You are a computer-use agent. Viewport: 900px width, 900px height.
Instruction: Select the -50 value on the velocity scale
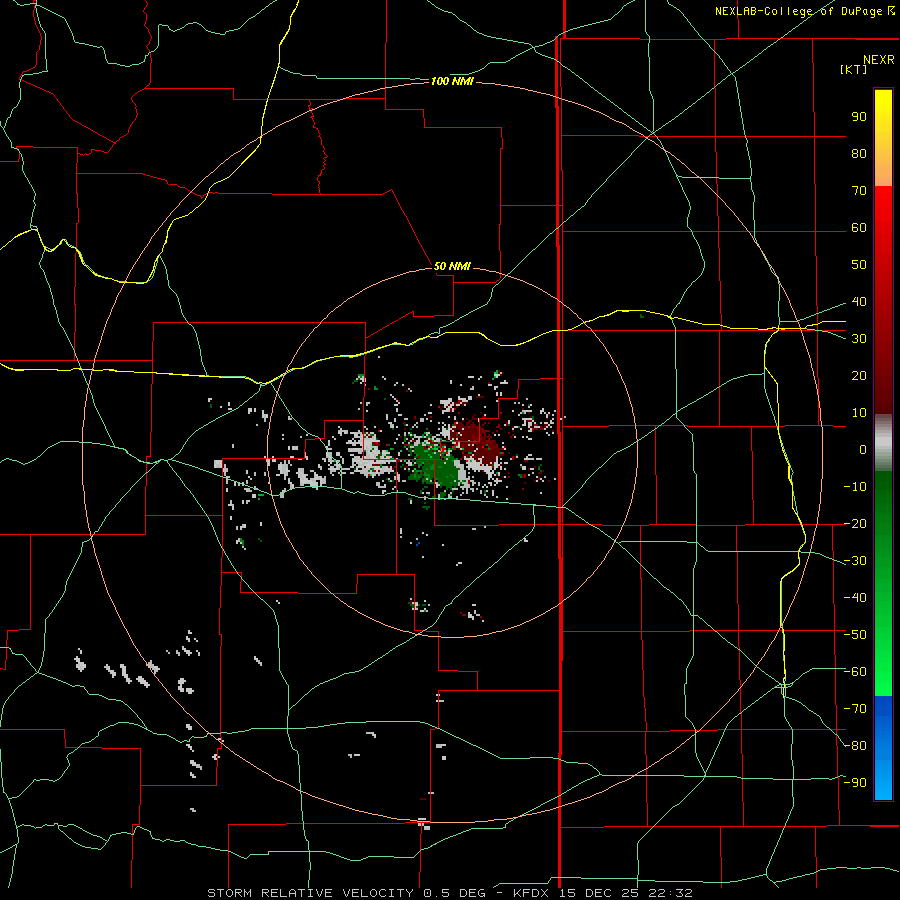pyautogui.click(x=855, y=635)
